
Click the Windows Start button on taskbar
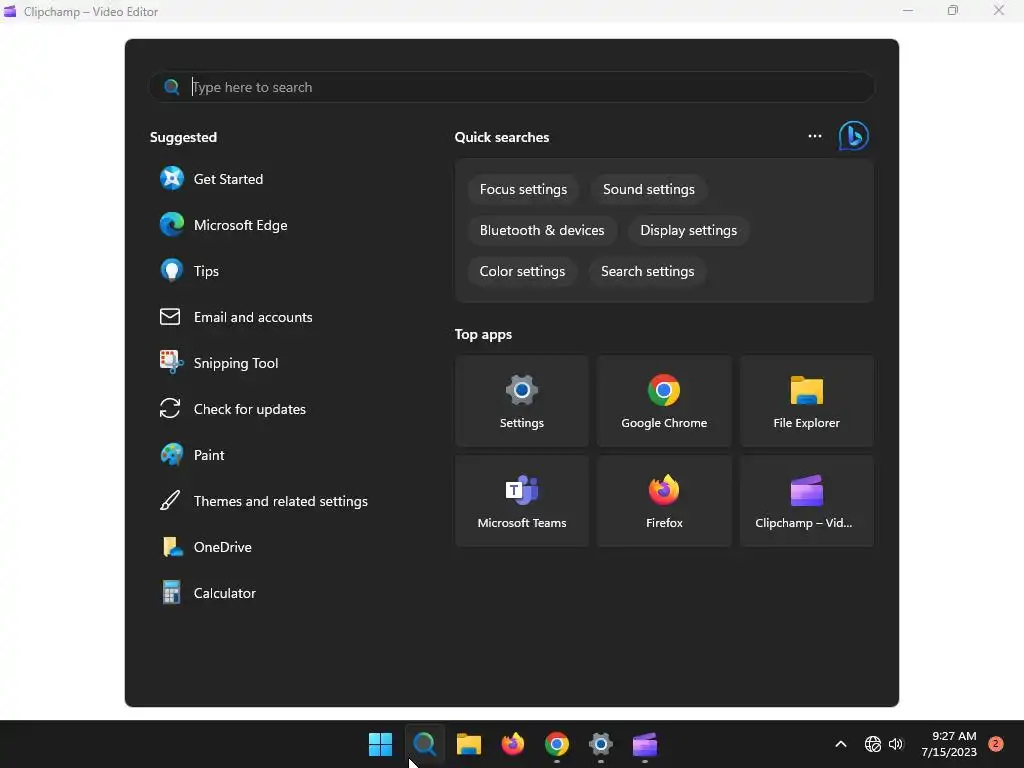pos(380,744)
